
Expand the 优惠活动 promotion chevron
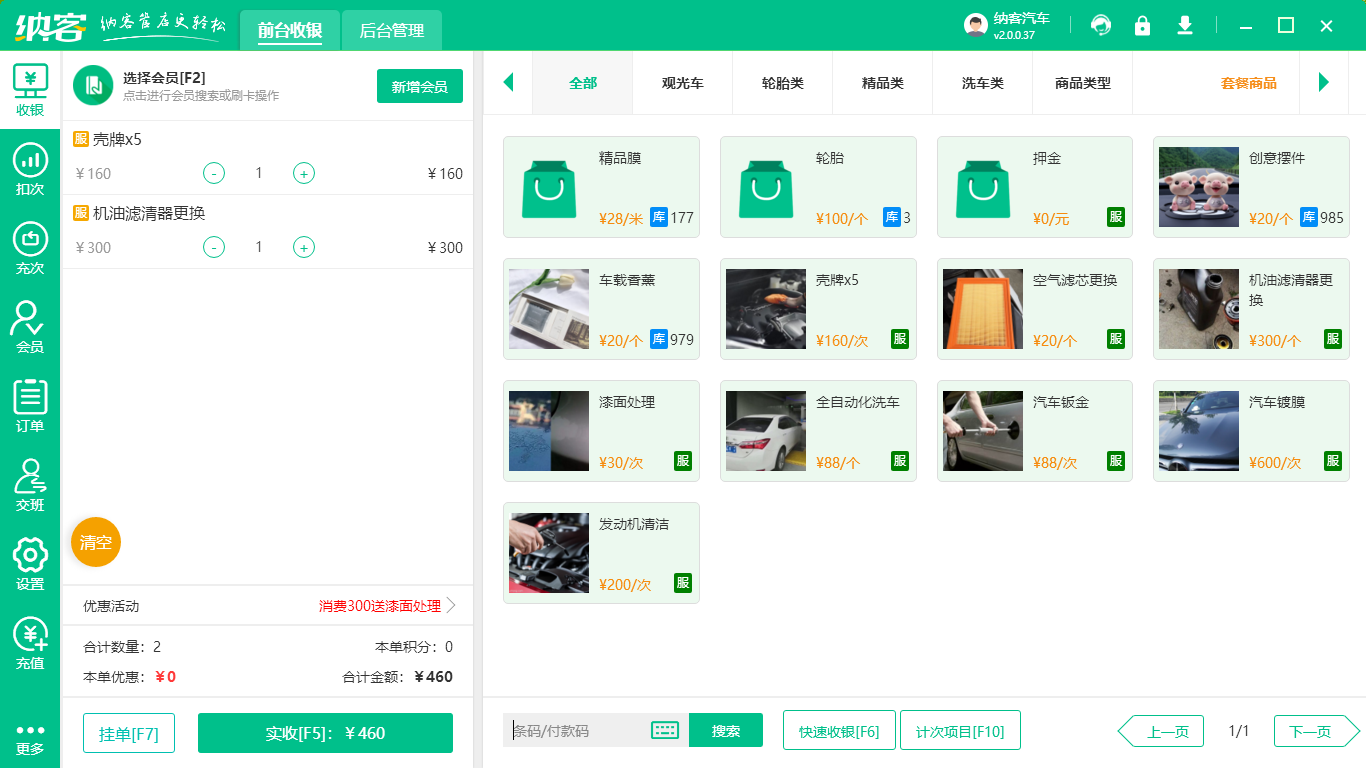(451, 606)
